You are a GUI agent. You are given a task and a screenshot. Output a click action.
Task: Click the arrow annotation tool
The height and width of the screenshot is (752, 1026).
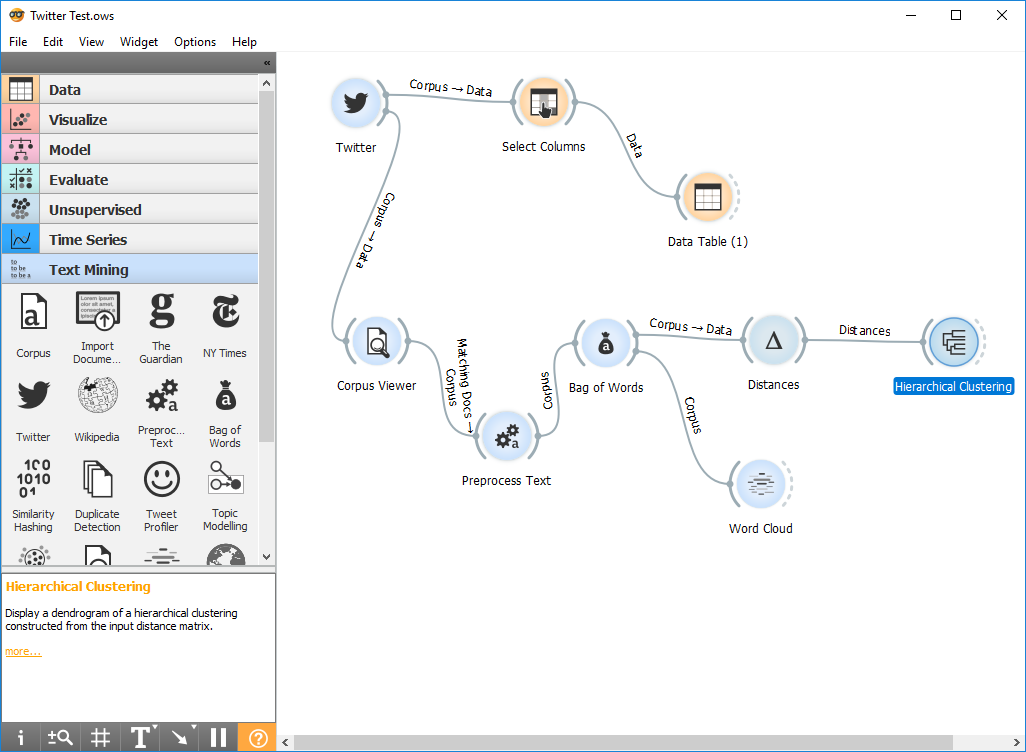tap(179, 738)
